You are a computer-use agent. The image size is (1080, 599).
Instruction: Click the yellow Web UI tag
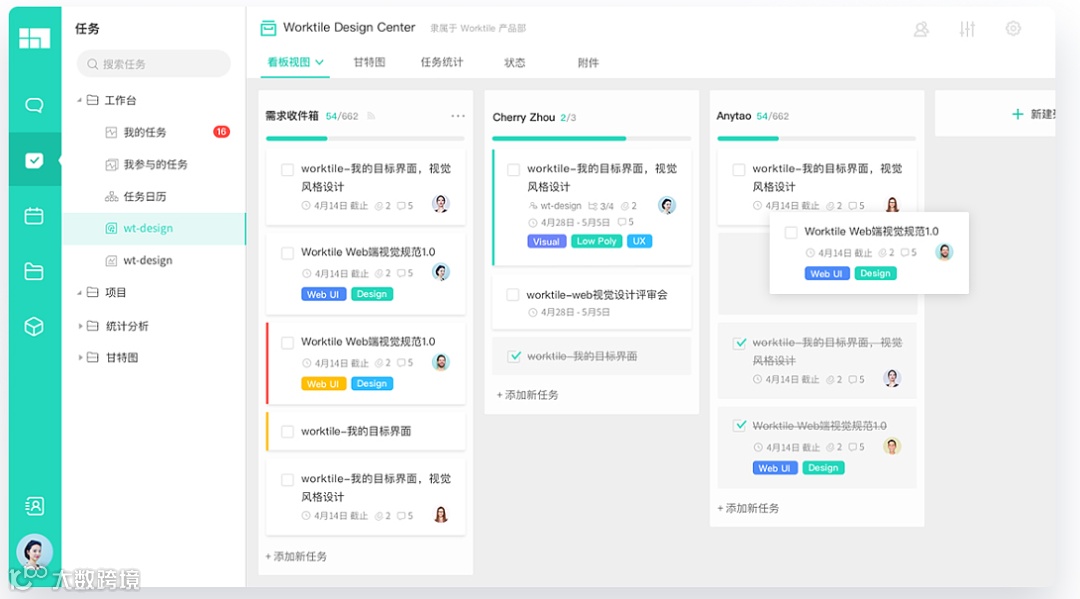[x=323, y=383]
